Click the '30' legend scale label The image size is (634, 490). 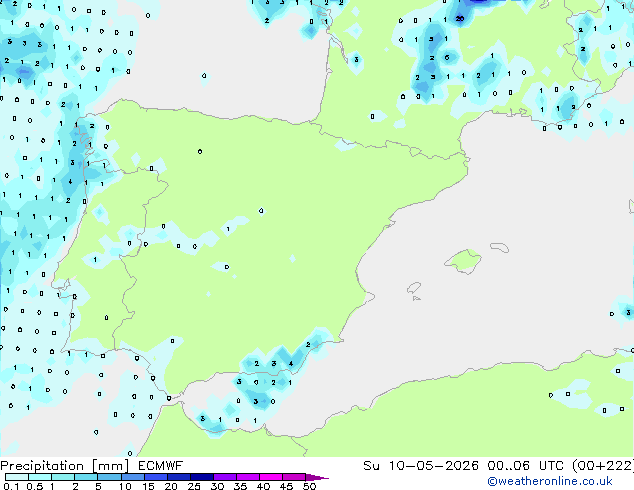pyautogui.click(x=217, y=486)
